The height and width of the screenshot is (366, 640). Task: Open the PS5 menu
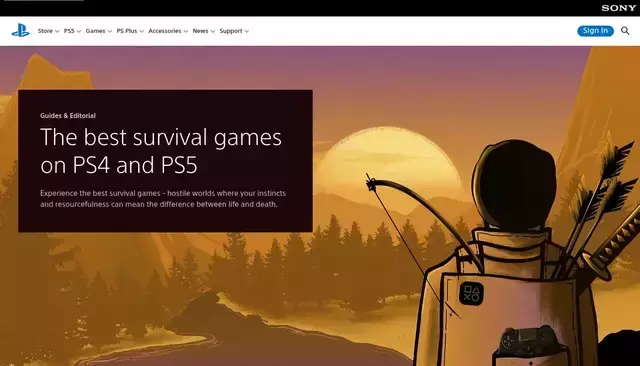pos(69,31)
